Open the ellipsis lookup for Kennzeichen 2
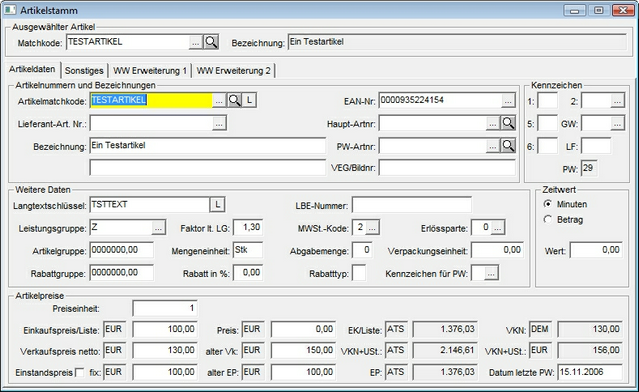Image resolution: width=639 pixels, height=392 pixels. tap(617, 101)
